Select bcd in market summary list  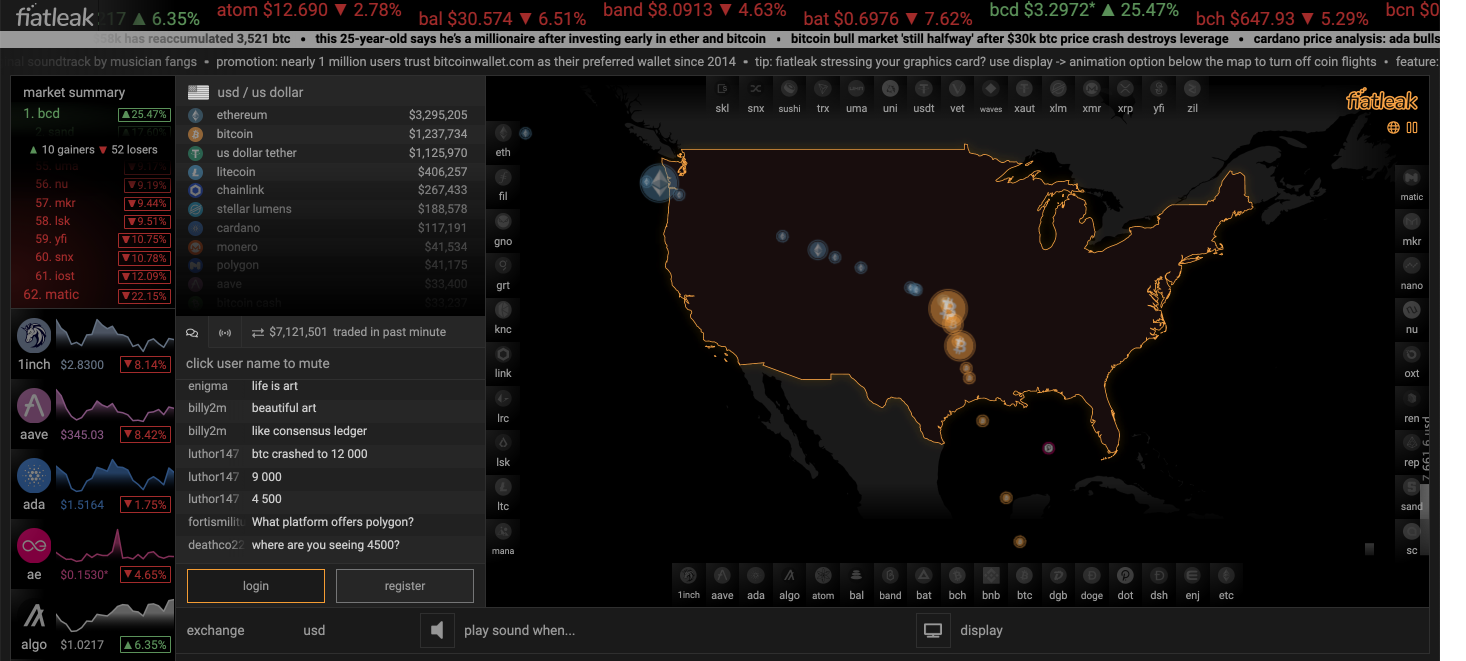click(x=94, y=113)
